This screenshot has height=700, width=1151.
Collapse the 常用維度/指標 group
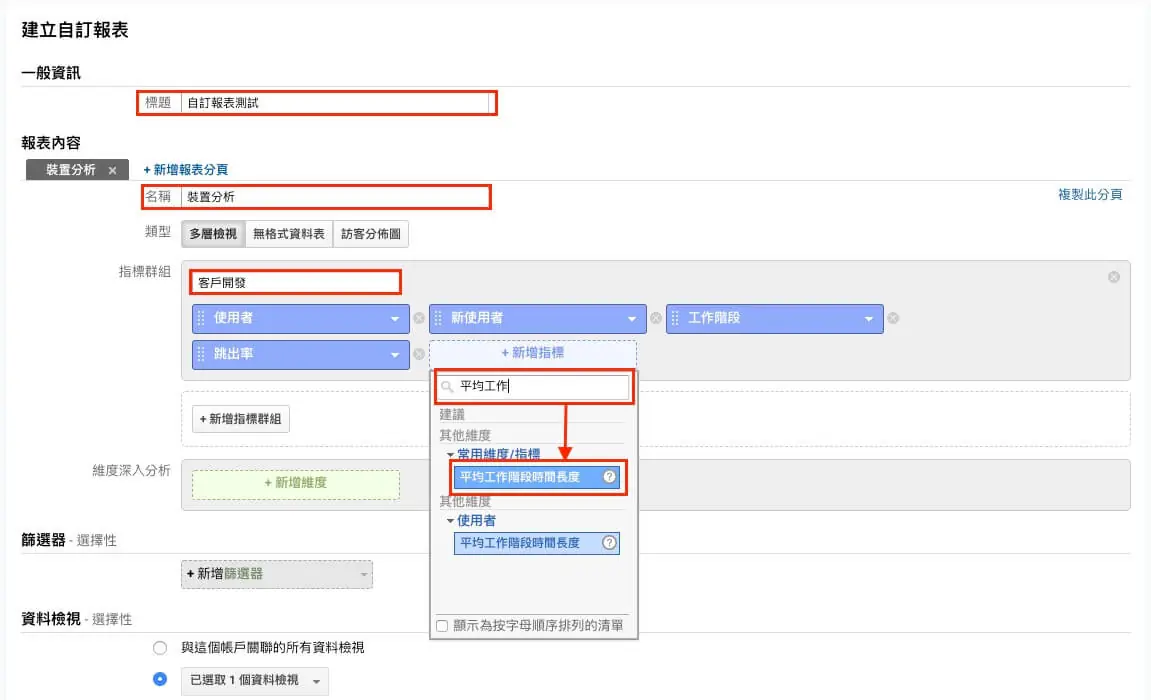(450, 455)
